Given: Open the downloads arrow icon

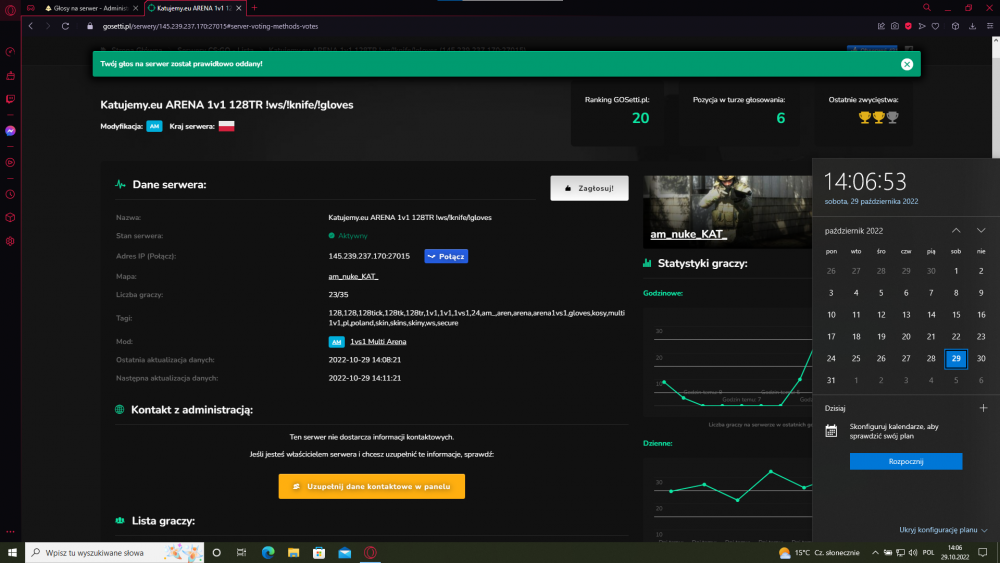Looking at the screenshot, I should tap(972, 26).
